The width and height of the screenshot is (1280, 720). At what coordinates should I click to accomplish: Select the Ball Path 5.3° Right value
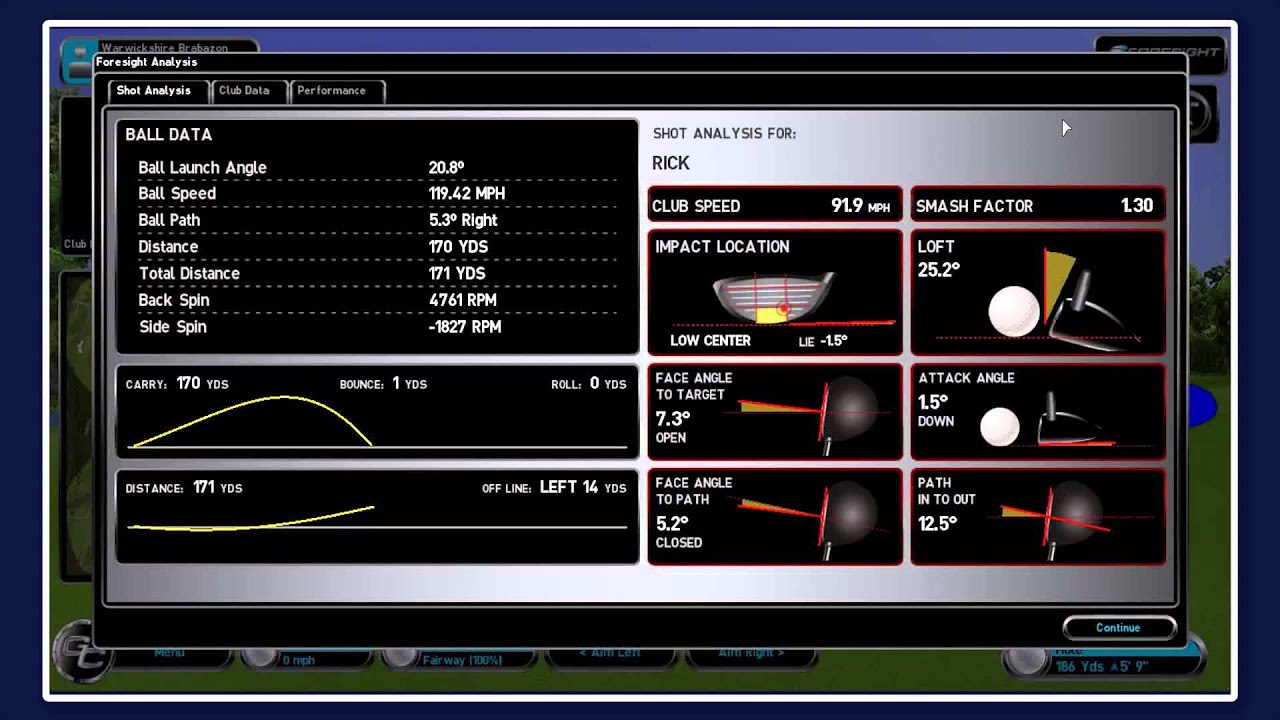463,220
